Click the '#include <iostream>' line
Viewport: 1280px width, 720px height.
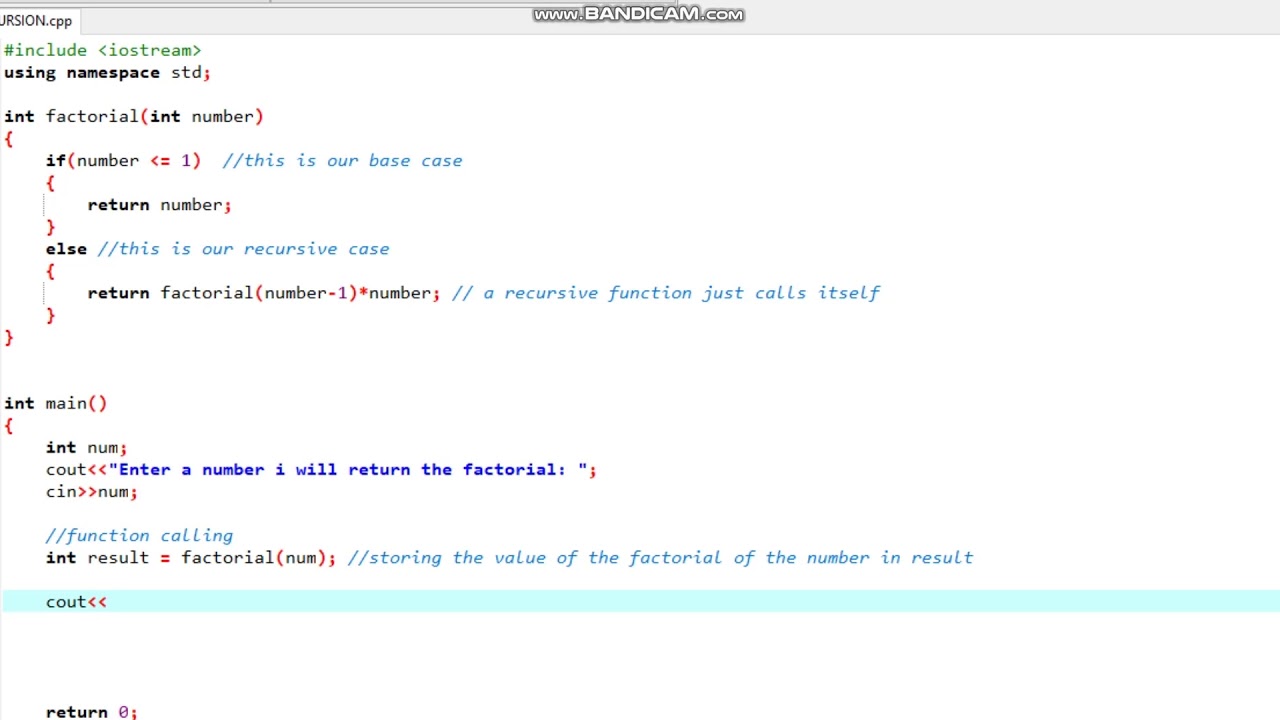tap(103, 50)
